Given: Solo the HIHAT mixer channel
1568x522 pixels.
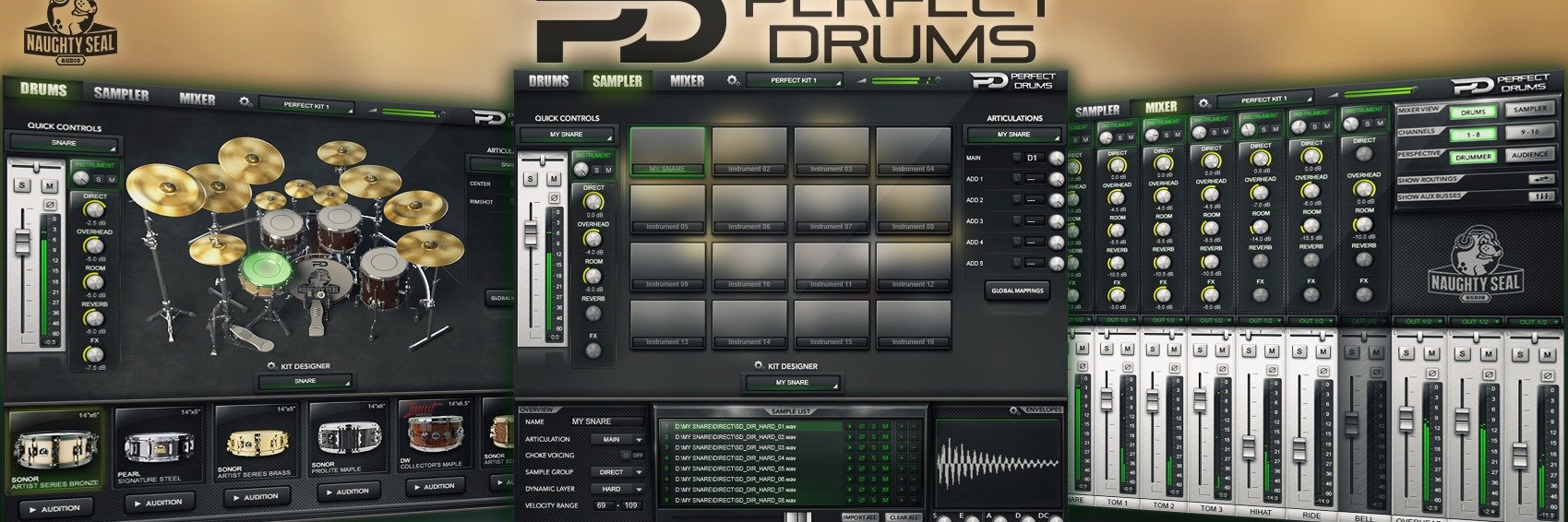Looking at the screenshot, I should point(1248,349).
